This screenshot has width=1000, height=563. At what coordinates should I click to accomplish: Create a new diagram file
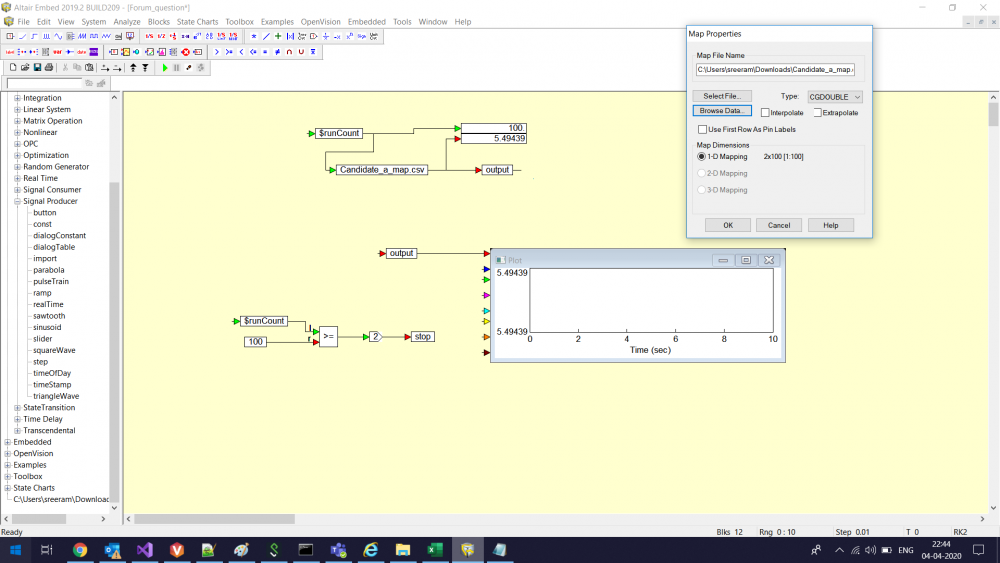[13, 67]
